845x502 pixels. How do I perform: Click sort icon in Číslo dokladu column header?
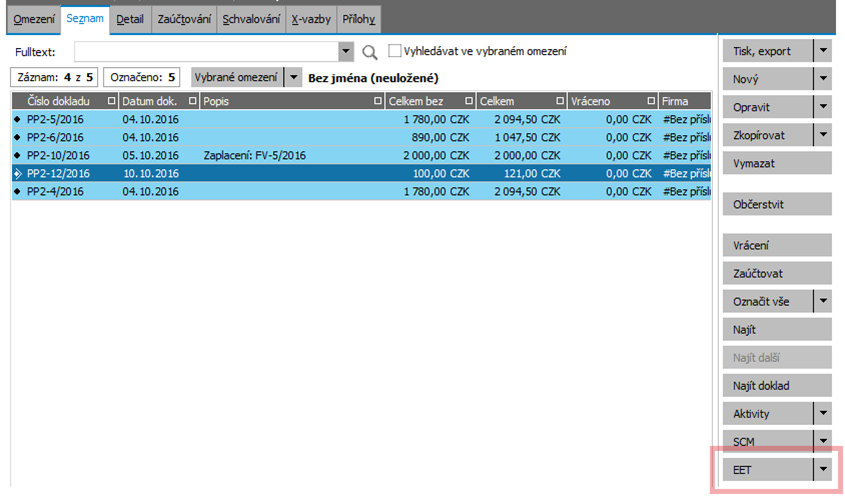112,101
